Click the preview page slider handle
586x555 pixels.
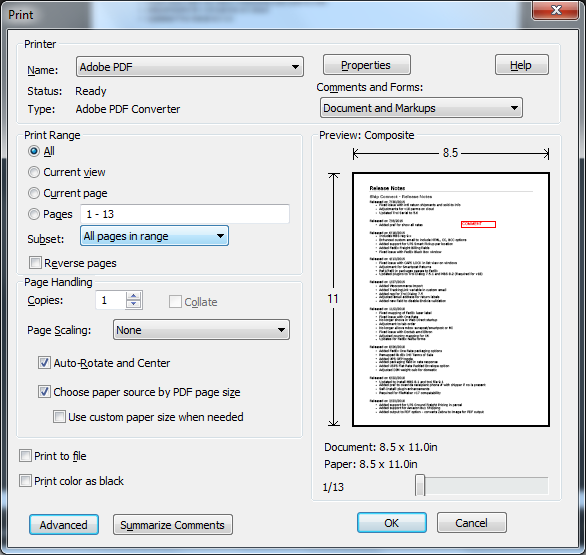[x=420, y=485]
